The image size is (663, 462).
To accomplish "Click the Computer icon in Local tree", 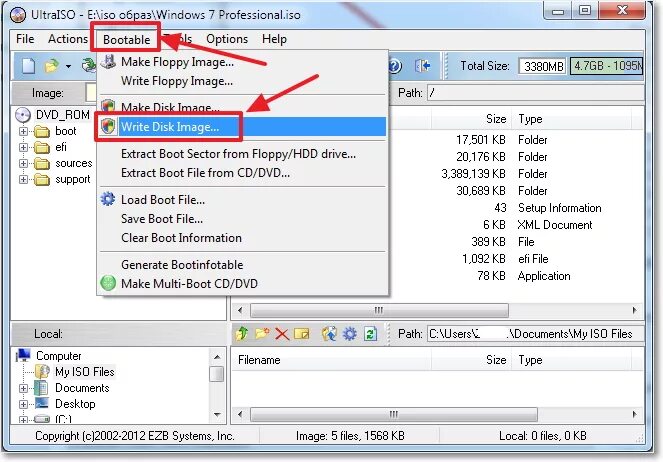I will pyautogui.click(x=23, y=355).
